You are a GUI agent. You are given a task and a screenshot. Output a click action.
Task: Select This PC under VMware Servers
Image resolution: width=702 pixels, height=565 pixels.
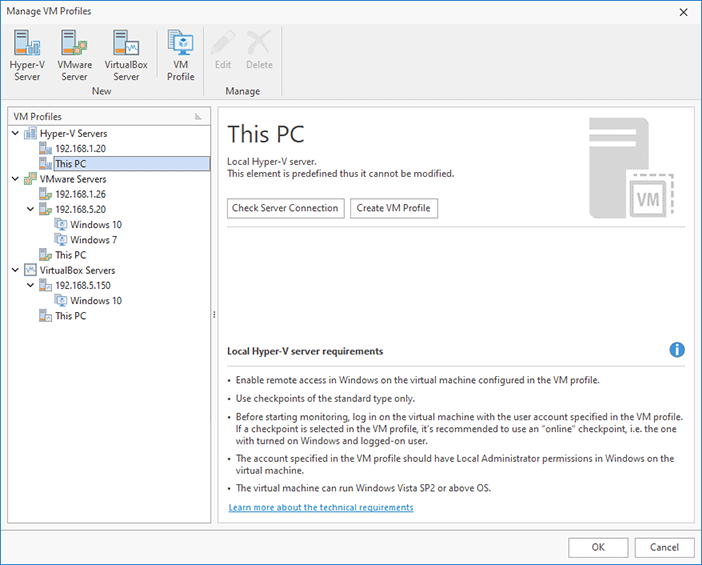(70, 255)
